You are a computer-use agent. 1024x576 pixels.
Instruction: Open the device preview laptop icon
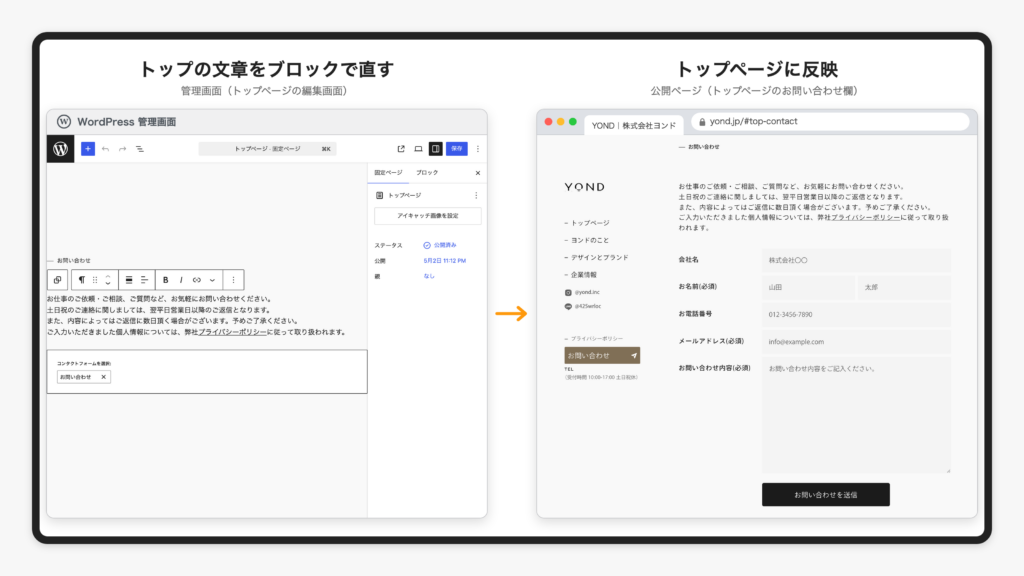click(418, 149)
